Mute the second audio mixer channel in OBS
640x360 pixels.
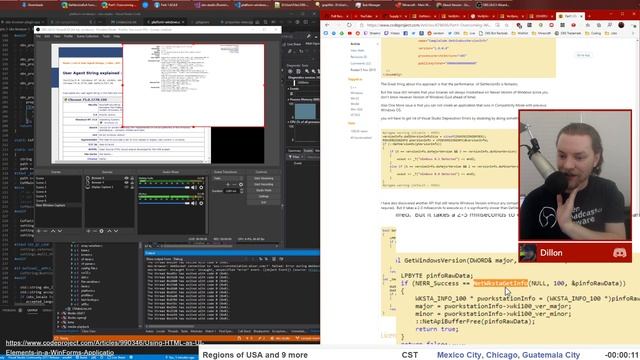194,203
